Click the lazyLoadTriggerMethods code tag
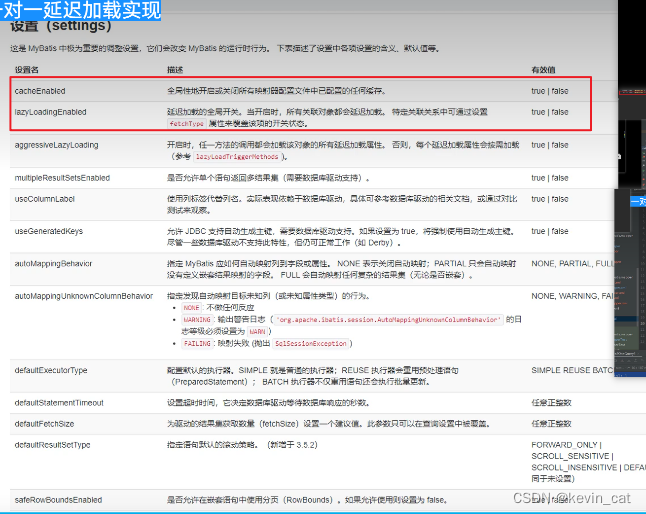Viewport: 646px width, 514px height. (x=237, y=157)
